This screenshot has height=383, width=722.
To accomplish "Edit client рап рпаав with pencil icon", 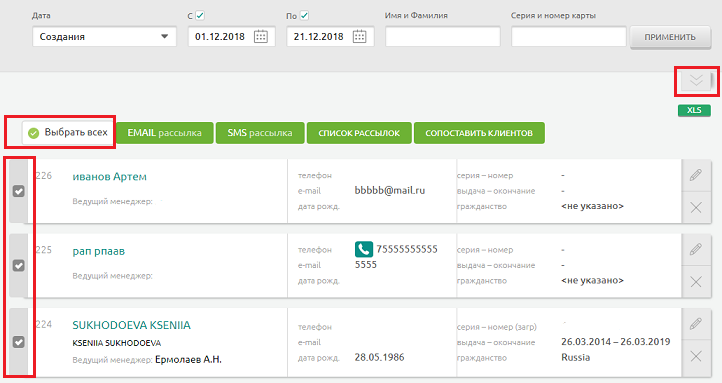I will (x=696, y=250).
